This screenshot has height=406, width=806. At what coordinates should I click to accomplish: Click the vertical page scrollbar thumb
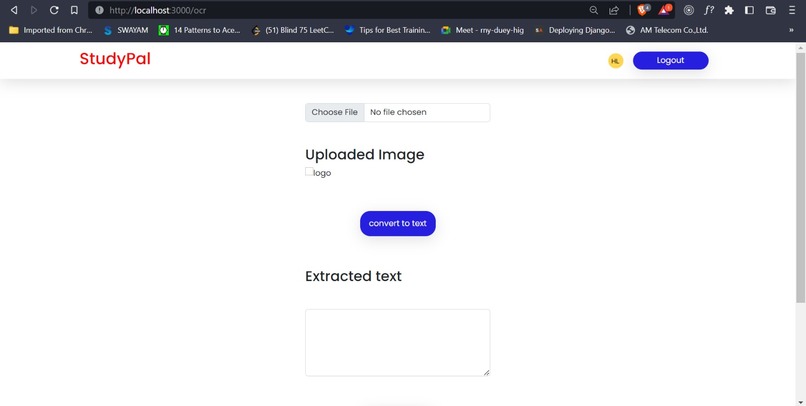[800, 176]
